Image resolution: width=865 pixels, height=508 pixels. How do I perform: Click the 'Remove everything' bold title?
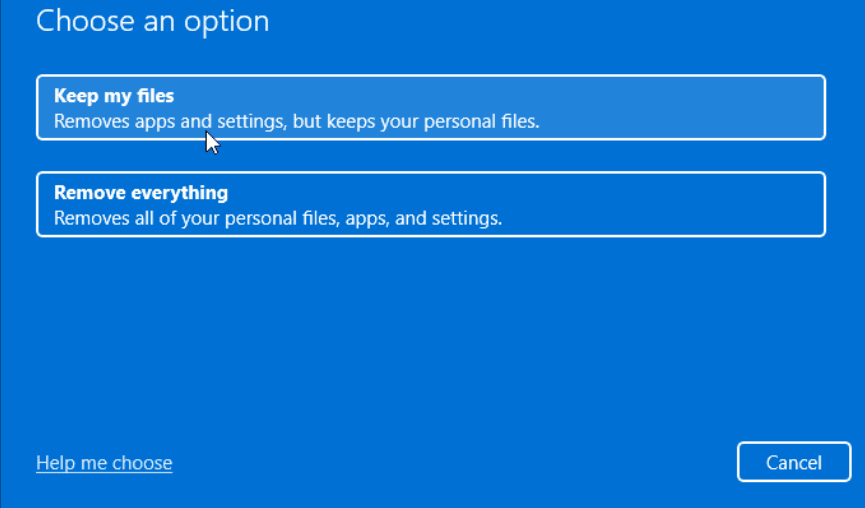[x=141, y=192]
